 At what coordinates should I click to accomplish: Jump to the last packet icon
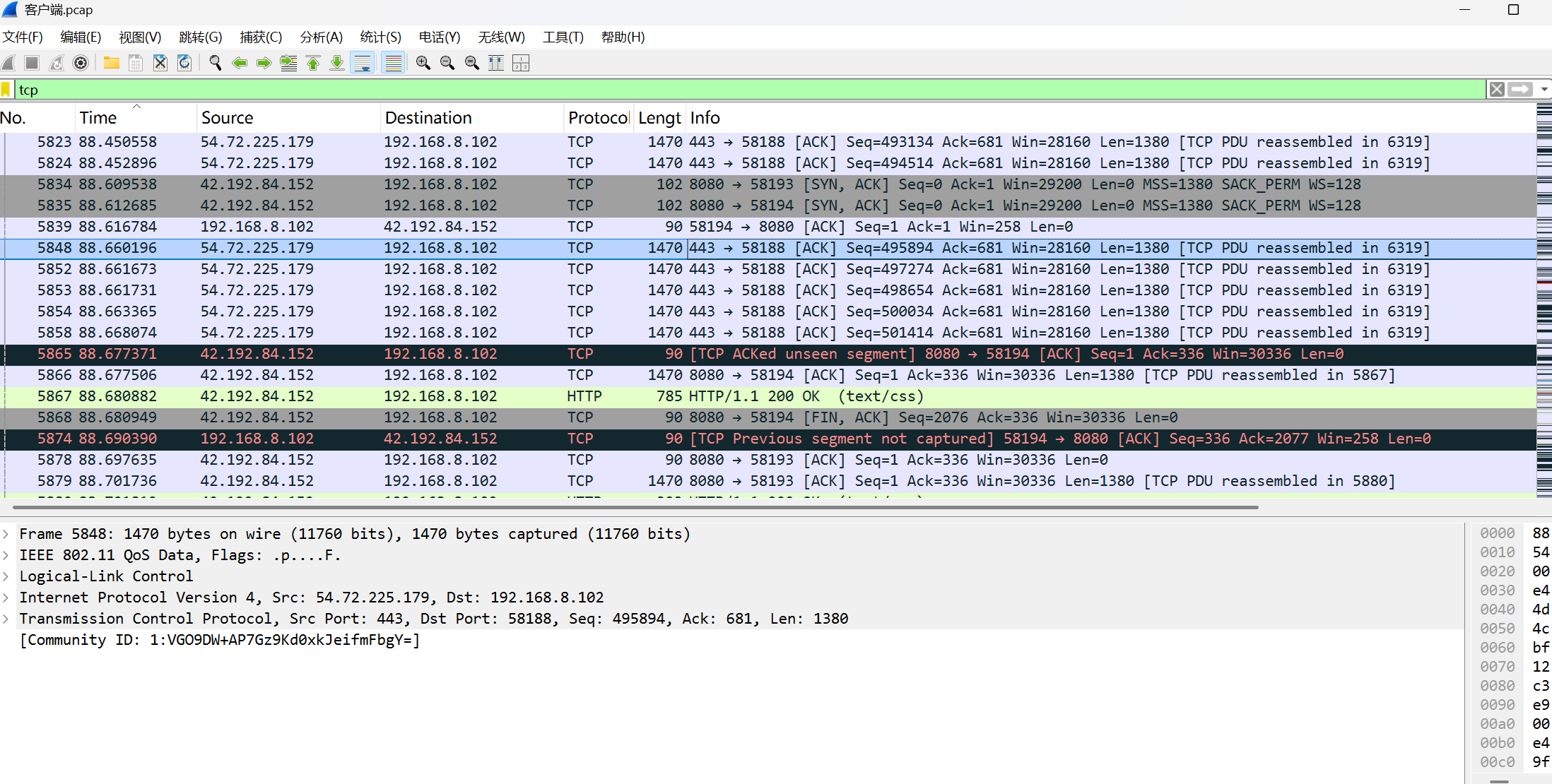[337, 63]
